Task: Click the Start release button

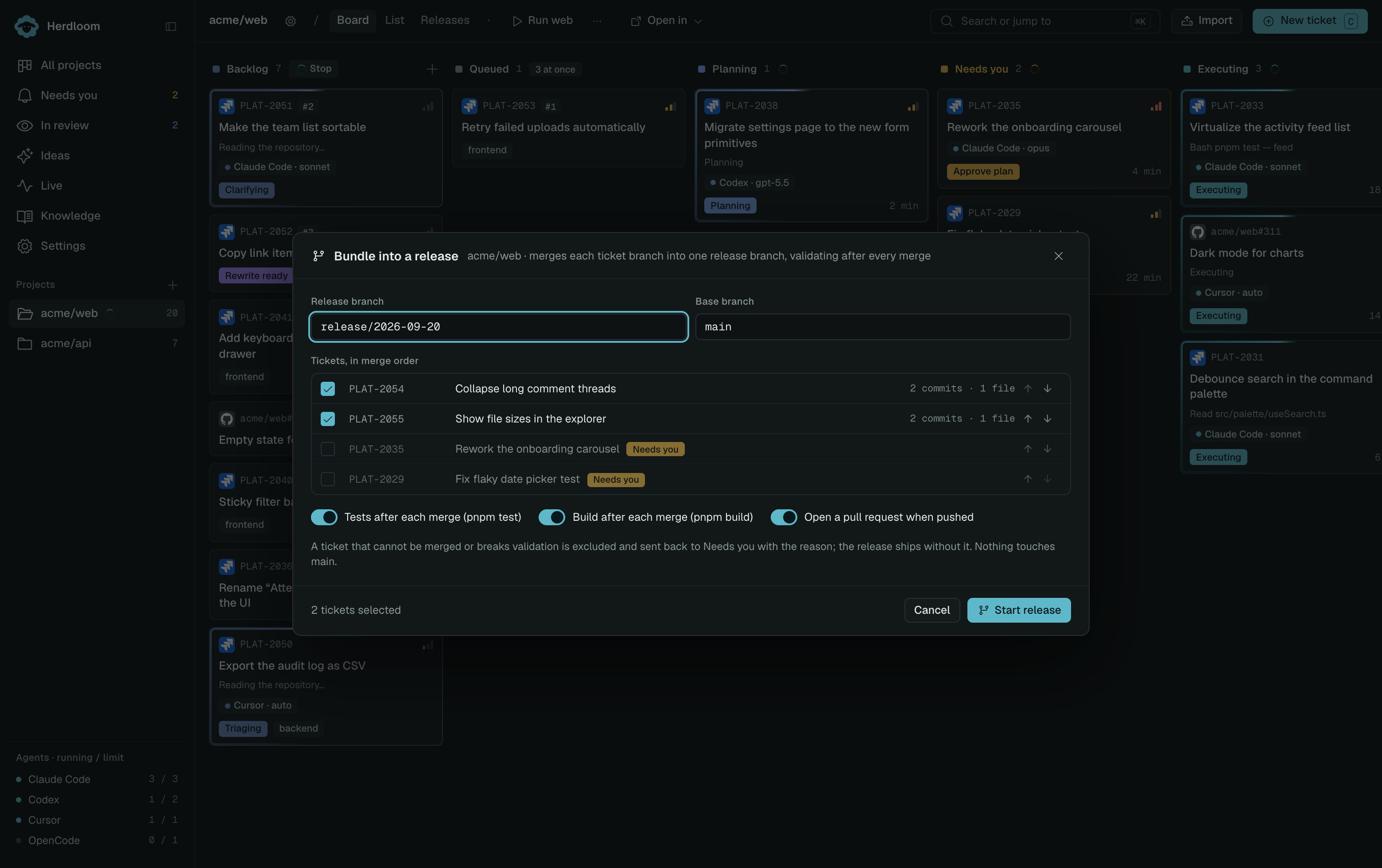Action: [x=1019, y=610]
